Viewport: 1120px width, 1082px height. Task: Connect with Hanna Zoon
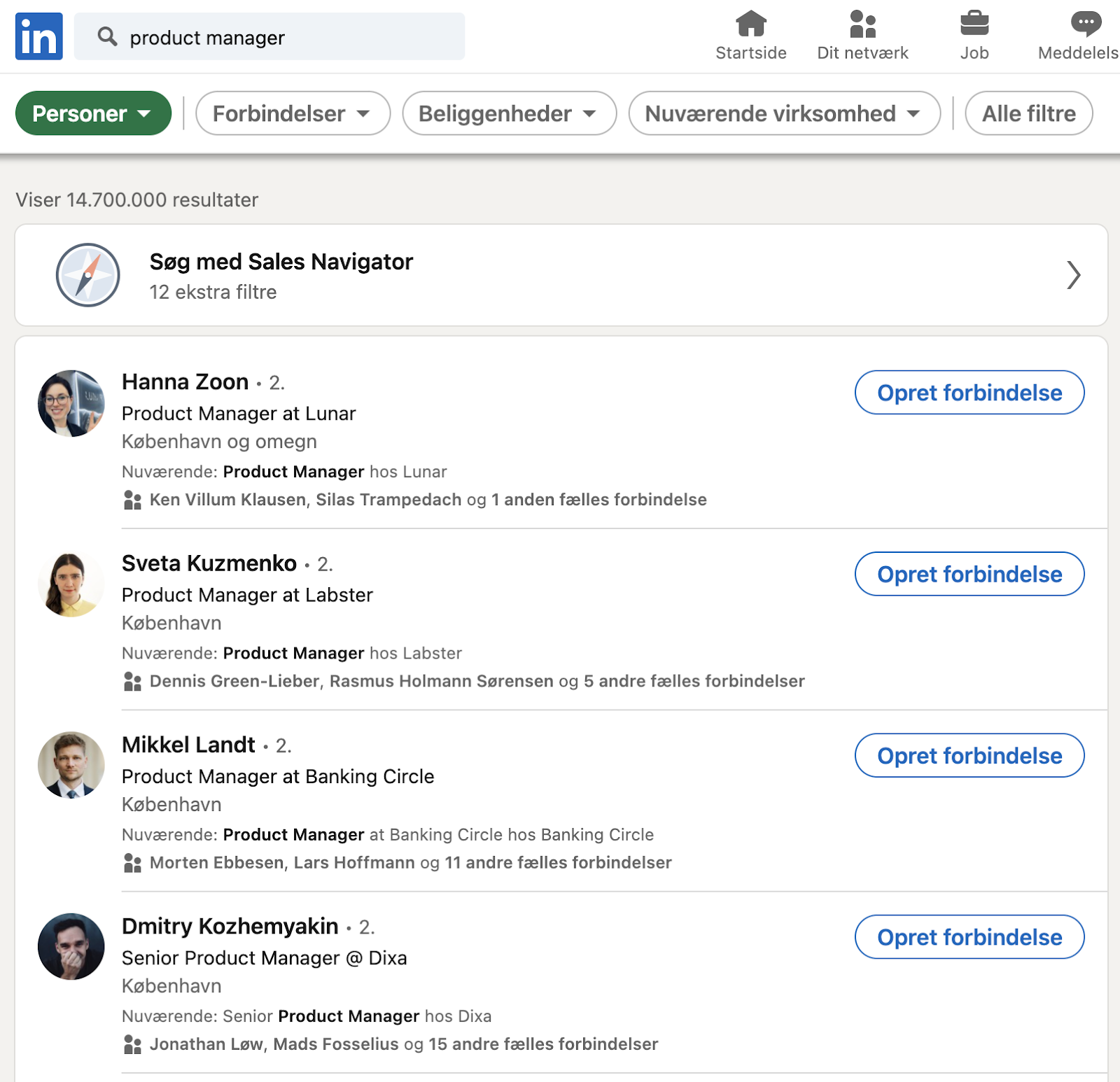[x=969, y=393]
